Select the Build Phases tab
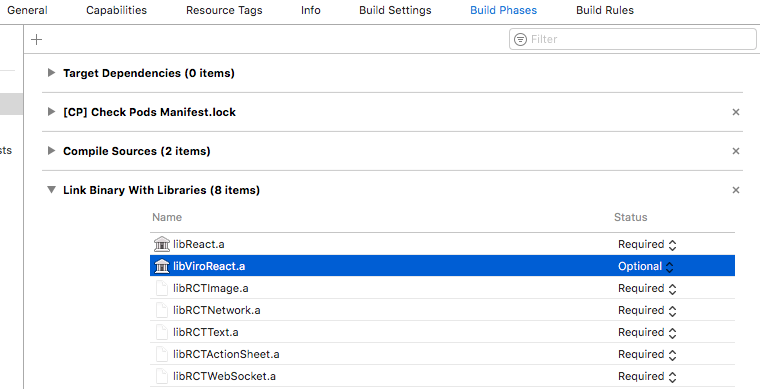The image size is (760, 389). click(x=504, y=10)
